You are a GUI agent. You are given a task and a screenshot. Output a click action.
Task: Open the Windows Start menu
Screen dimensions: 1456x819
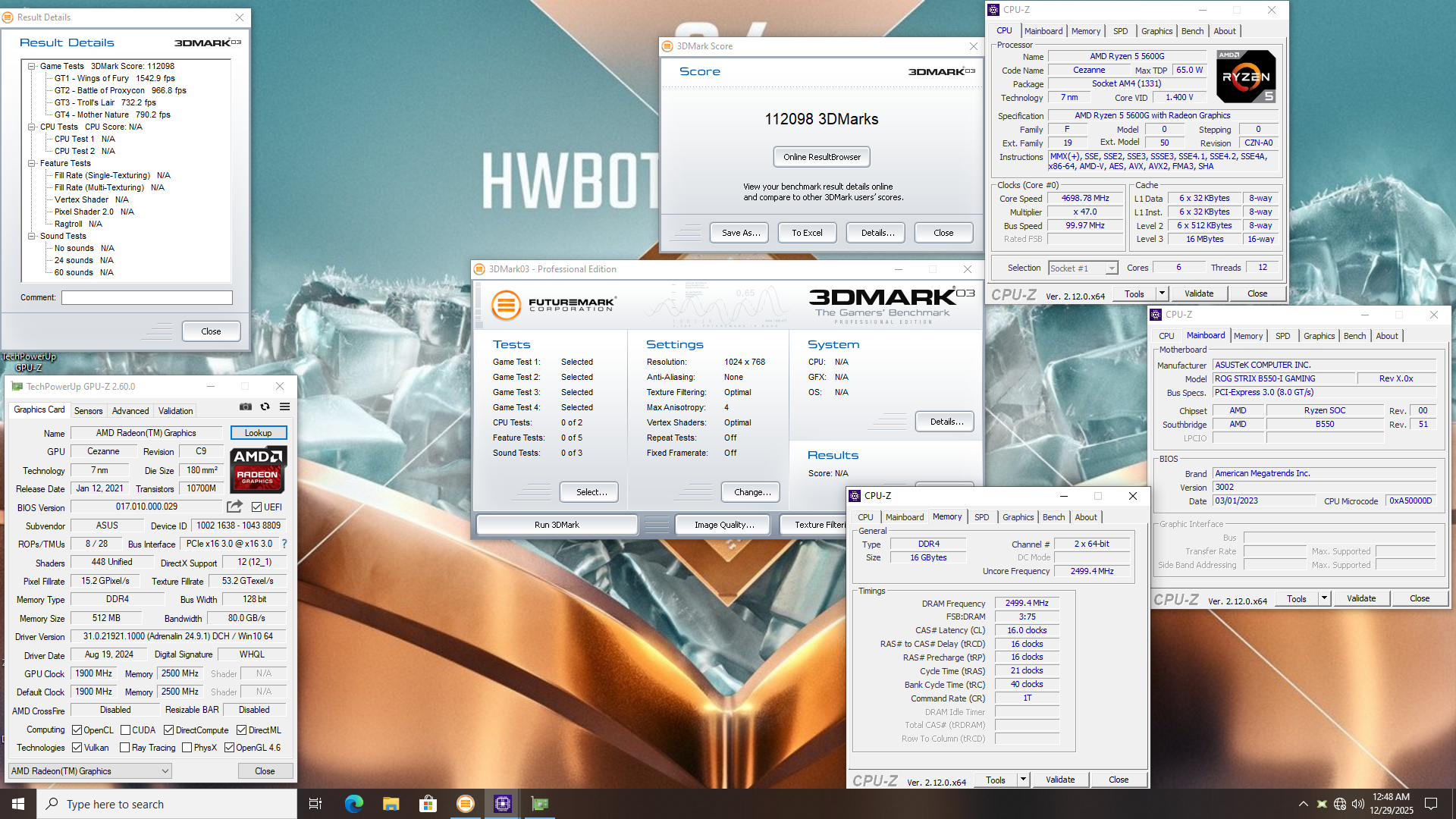[18, 804]
